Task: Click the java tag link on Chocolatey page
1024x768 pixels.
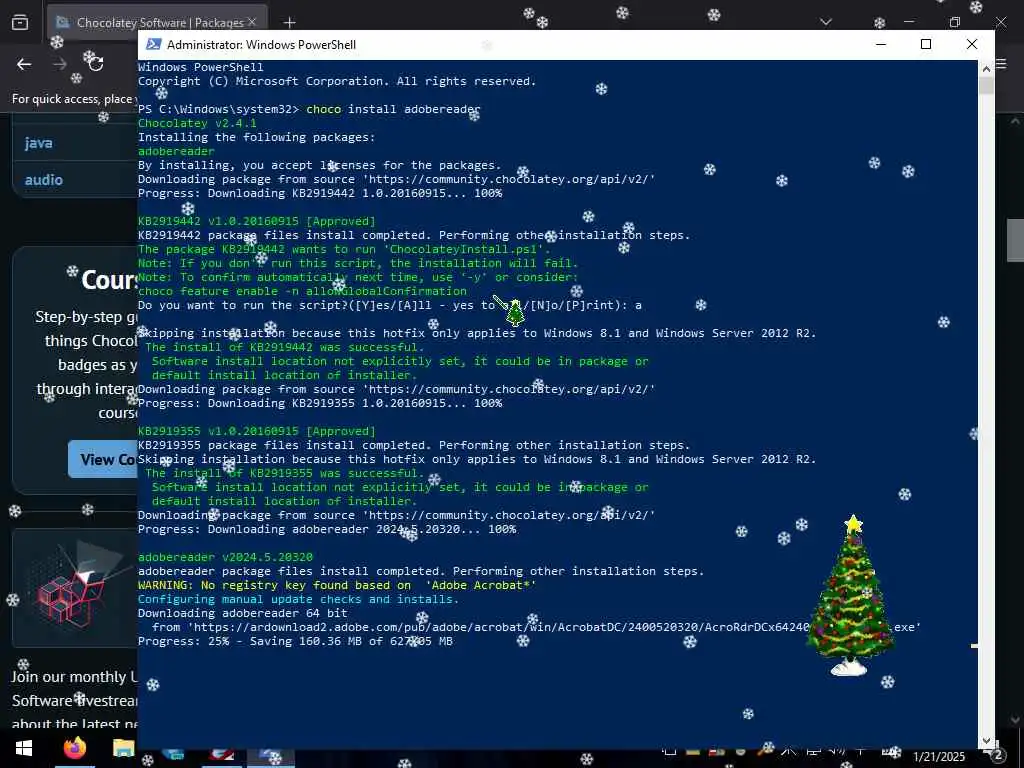Action: pos(39,143)
